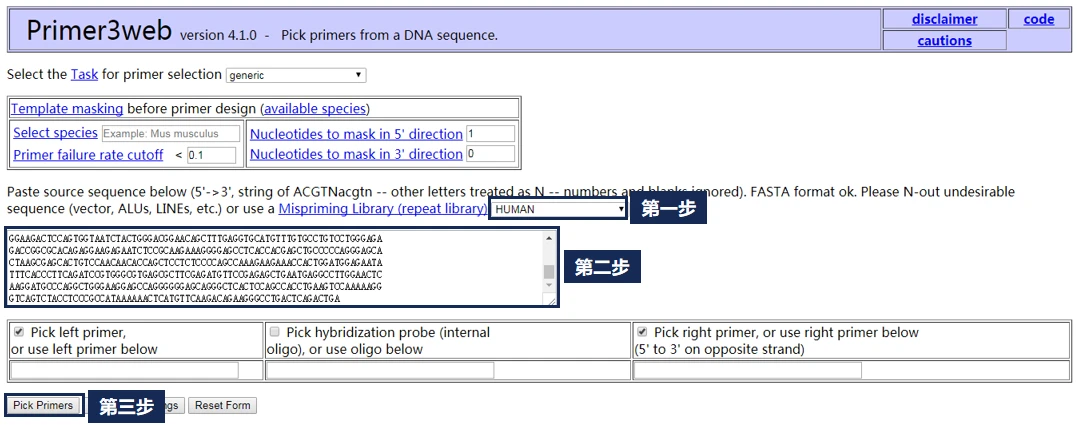Click the Primer failure rate cutoff link

88,155
